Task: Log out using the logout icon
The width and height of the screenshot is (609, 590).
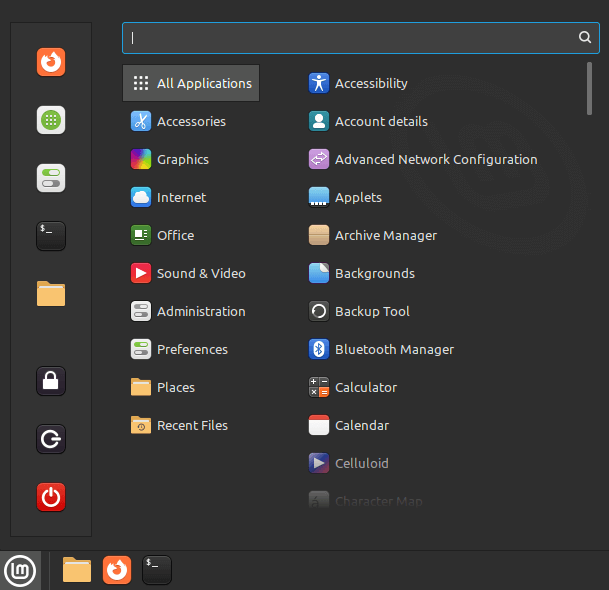Action: tap(51, 439)
